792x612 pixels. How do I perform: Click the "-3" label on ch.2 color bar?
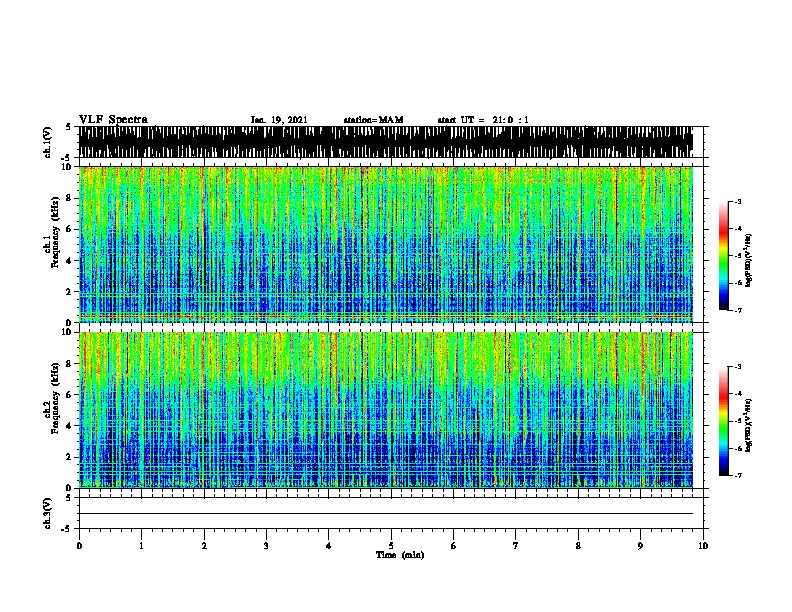click(x=738, y=367)
